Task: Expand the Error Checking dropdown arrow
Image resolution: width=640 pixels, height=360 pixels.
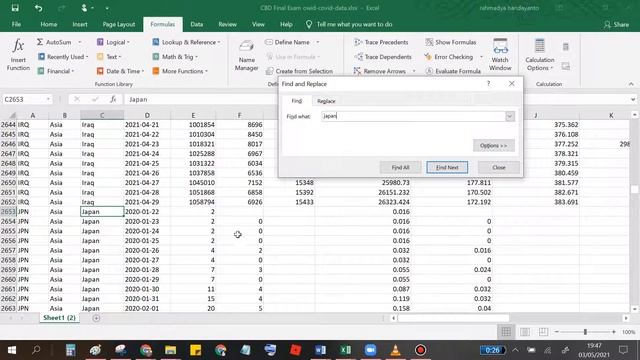Action: [x=481, y=57]
